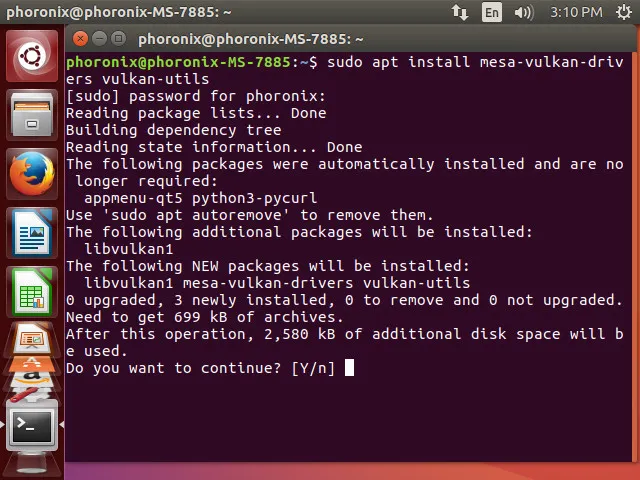Viewport: 640px width, 480px height.
Task: Click the terminal title bar text
Action: 251,39
